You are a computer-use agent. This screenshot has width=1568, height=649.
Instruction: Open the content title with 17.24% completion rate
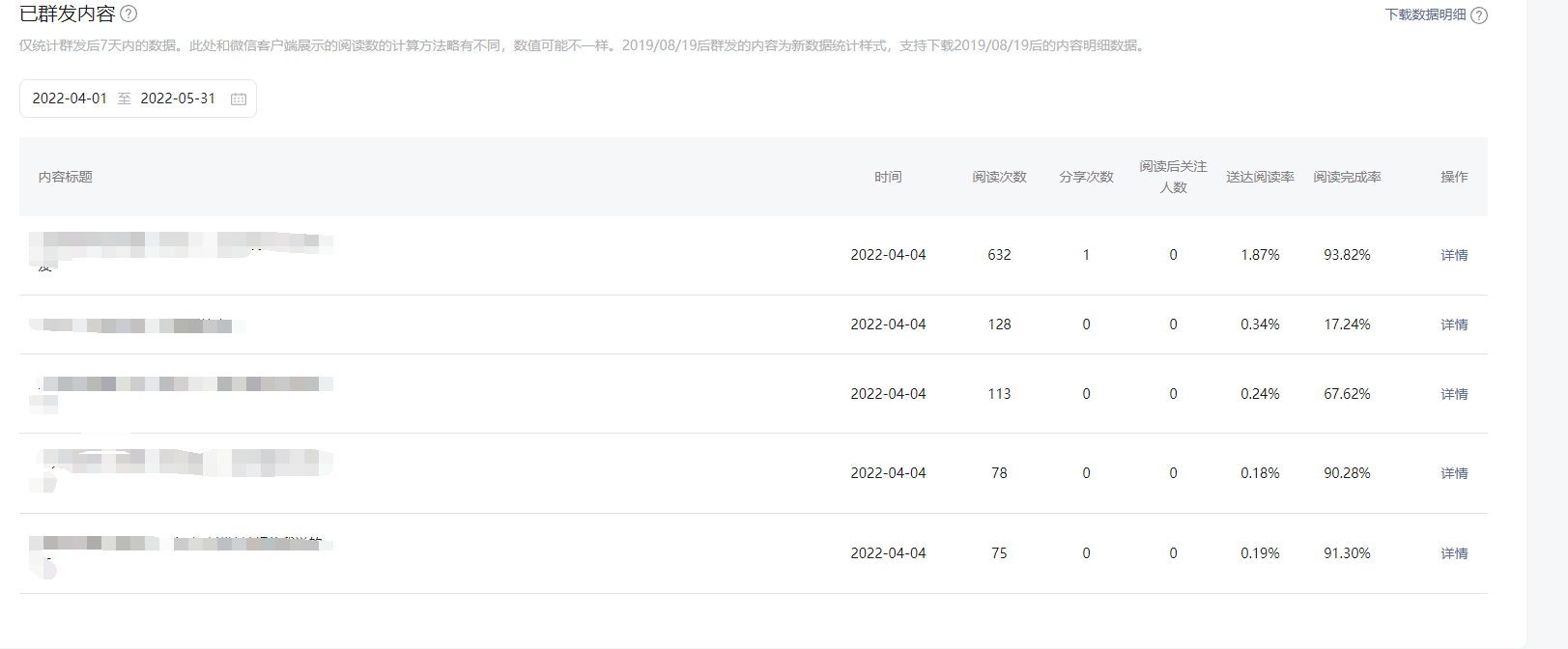135,325
